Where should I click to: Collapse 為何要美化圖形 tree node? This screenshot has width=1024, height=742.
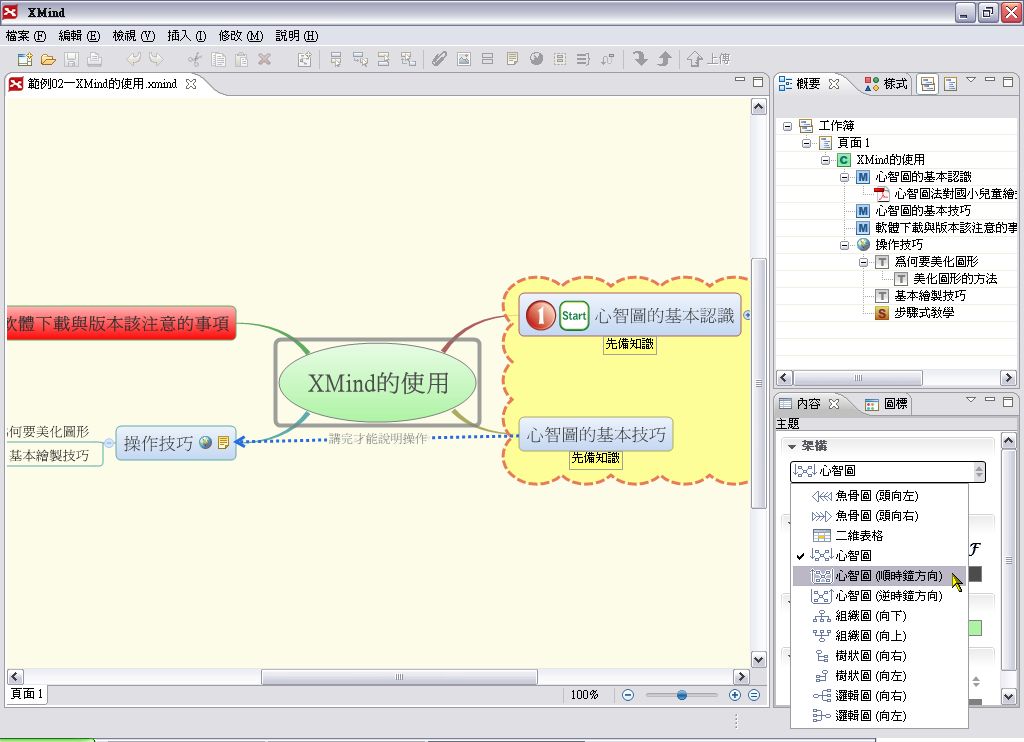coord(863,262)
